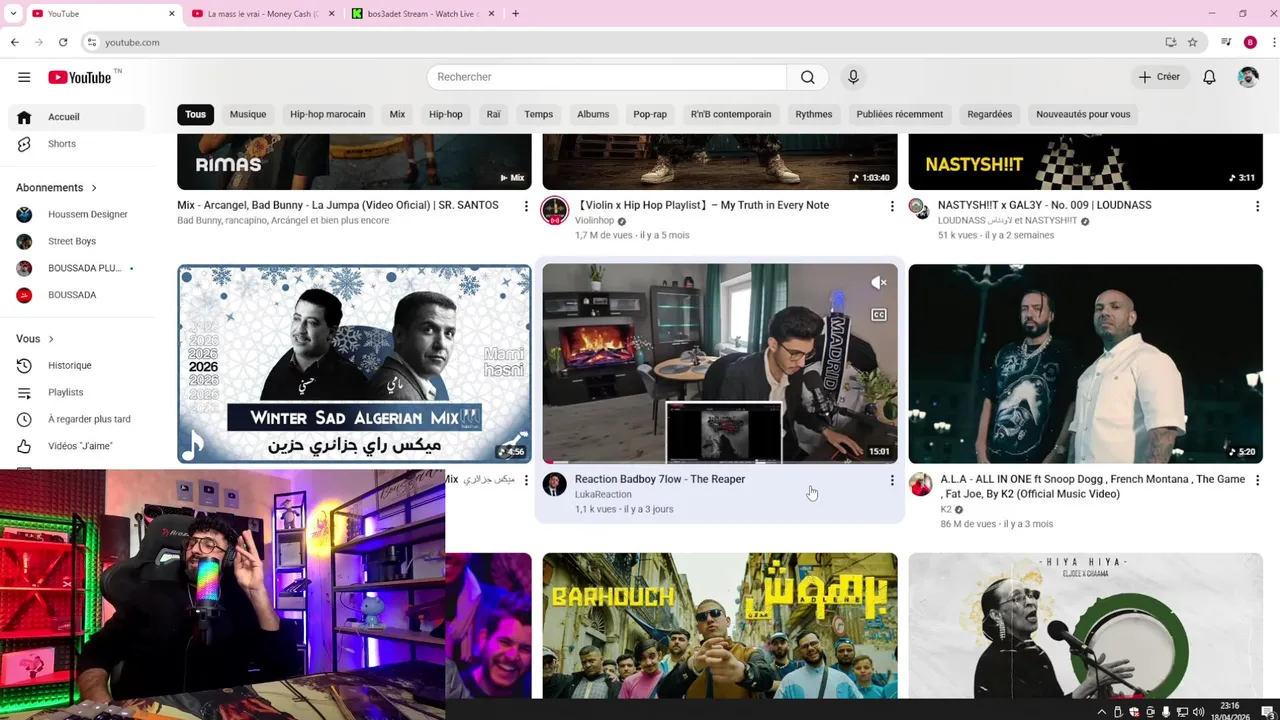This screenshot has height=720, width=1280.
Task: Start voice search with the microphone
Action: (x=853, y=77)
